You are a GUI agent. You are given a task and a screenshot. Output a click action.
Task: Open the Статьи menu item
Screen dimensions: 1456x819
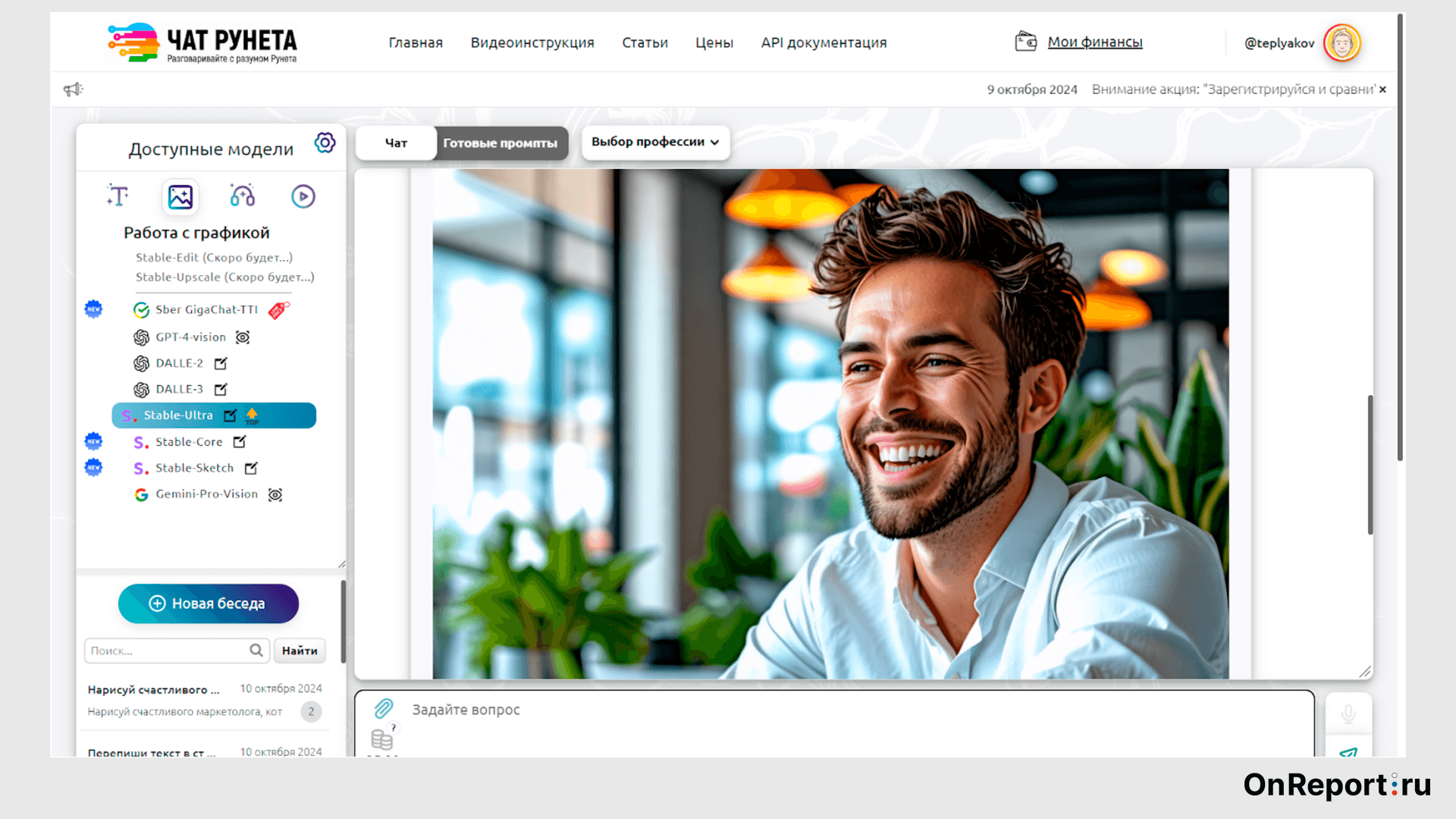[x=645, y=42]
